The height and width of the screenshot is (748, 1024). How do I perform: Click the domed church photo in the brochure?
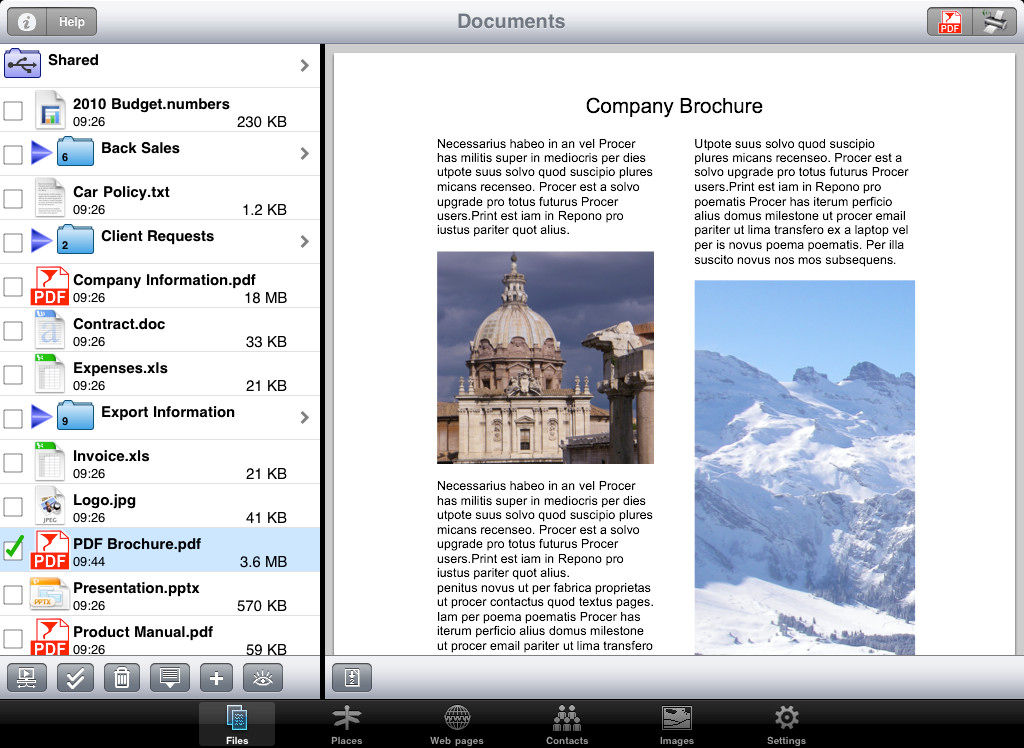click(545, 357)
